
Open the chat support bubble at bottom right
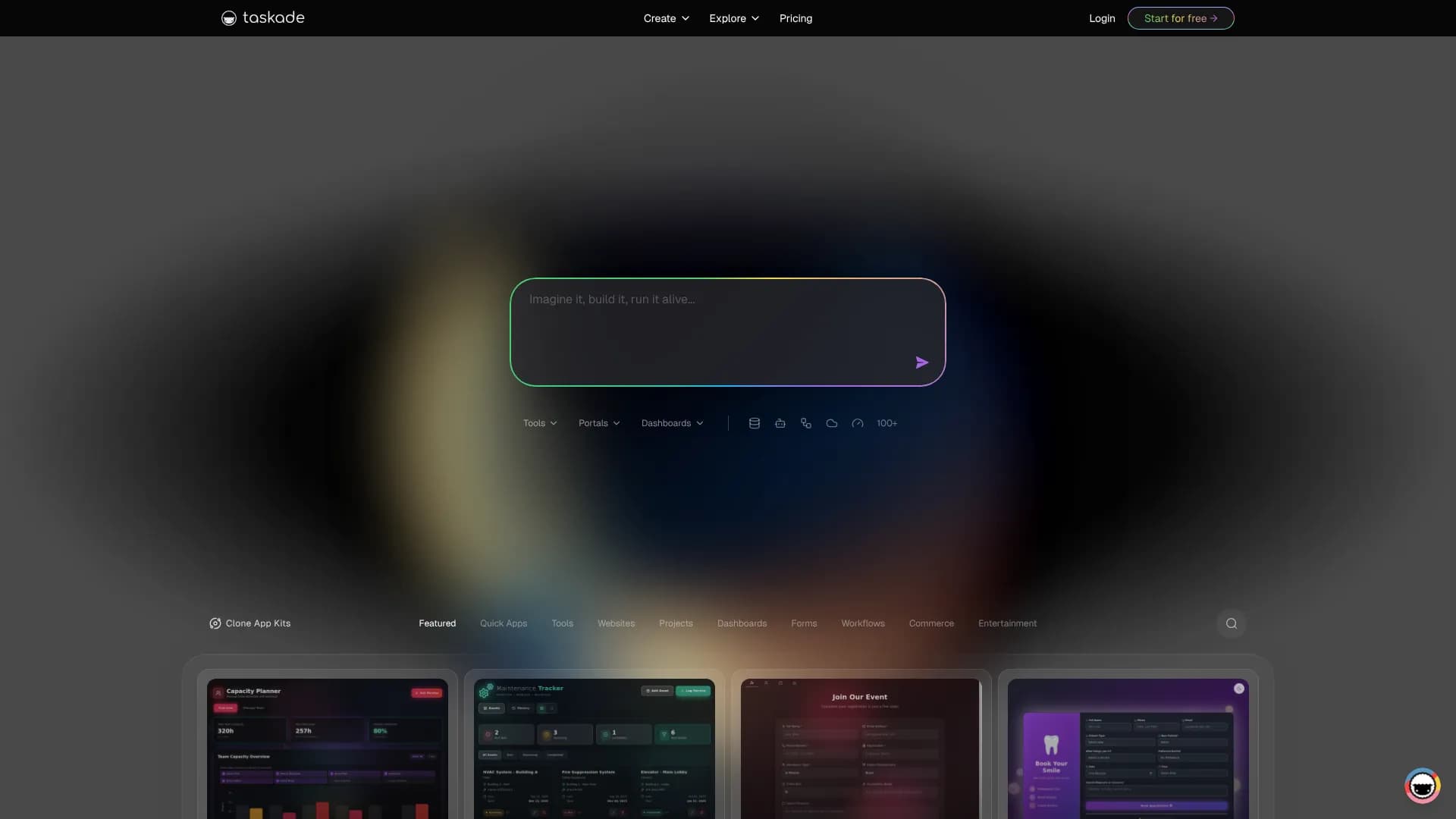tap(1421, 786)
